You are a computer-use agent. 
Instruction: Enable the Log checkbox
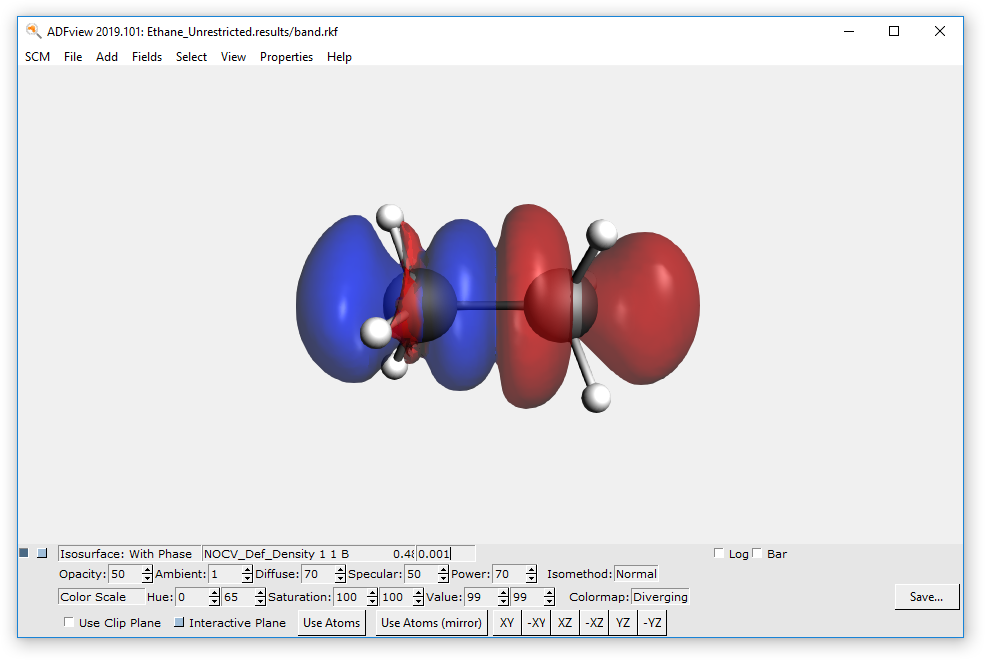[x=718, y=552]
